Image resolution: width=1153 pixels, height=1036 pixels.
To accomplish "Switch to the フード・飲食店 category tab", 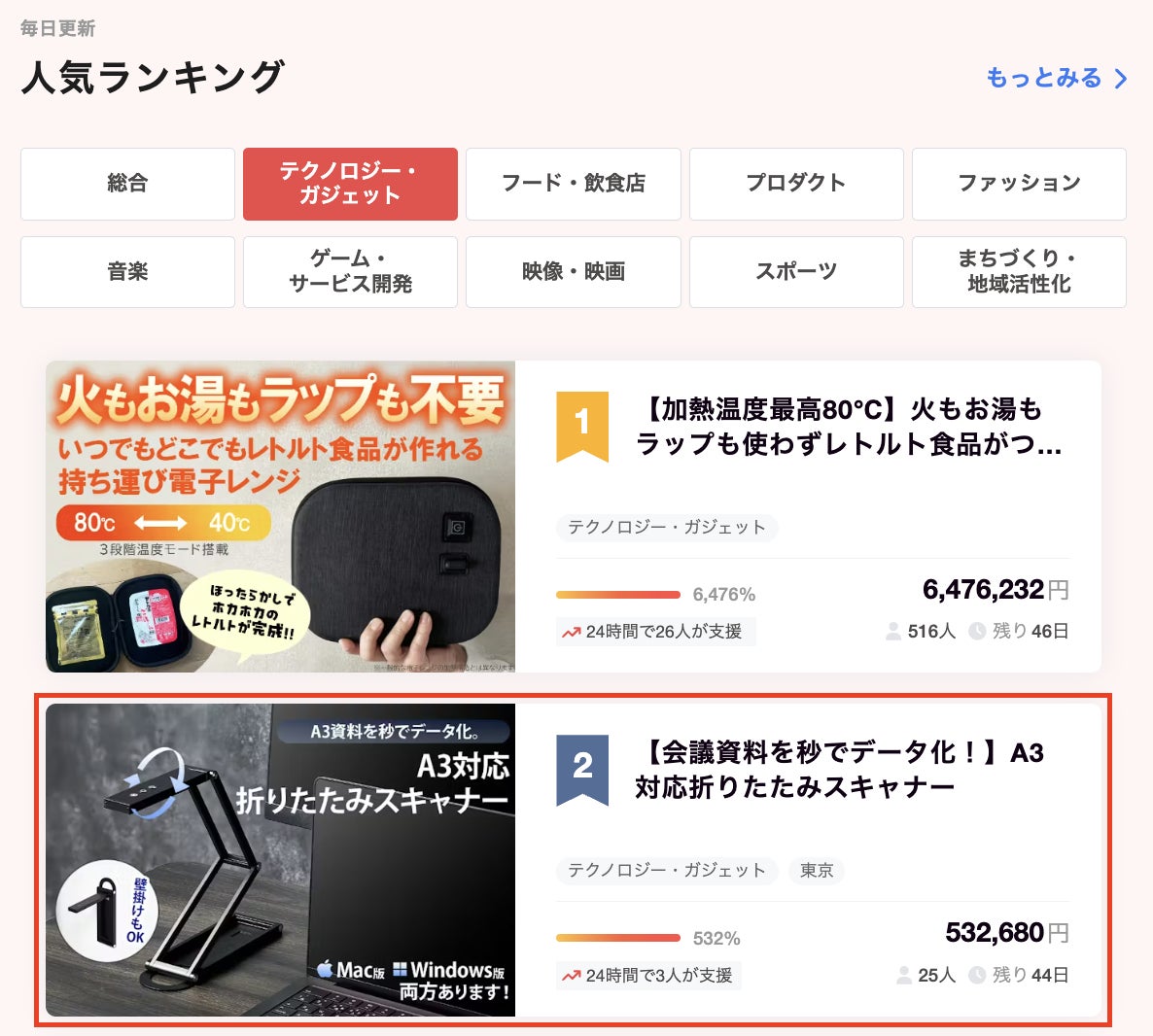I will tap(574, 184).
